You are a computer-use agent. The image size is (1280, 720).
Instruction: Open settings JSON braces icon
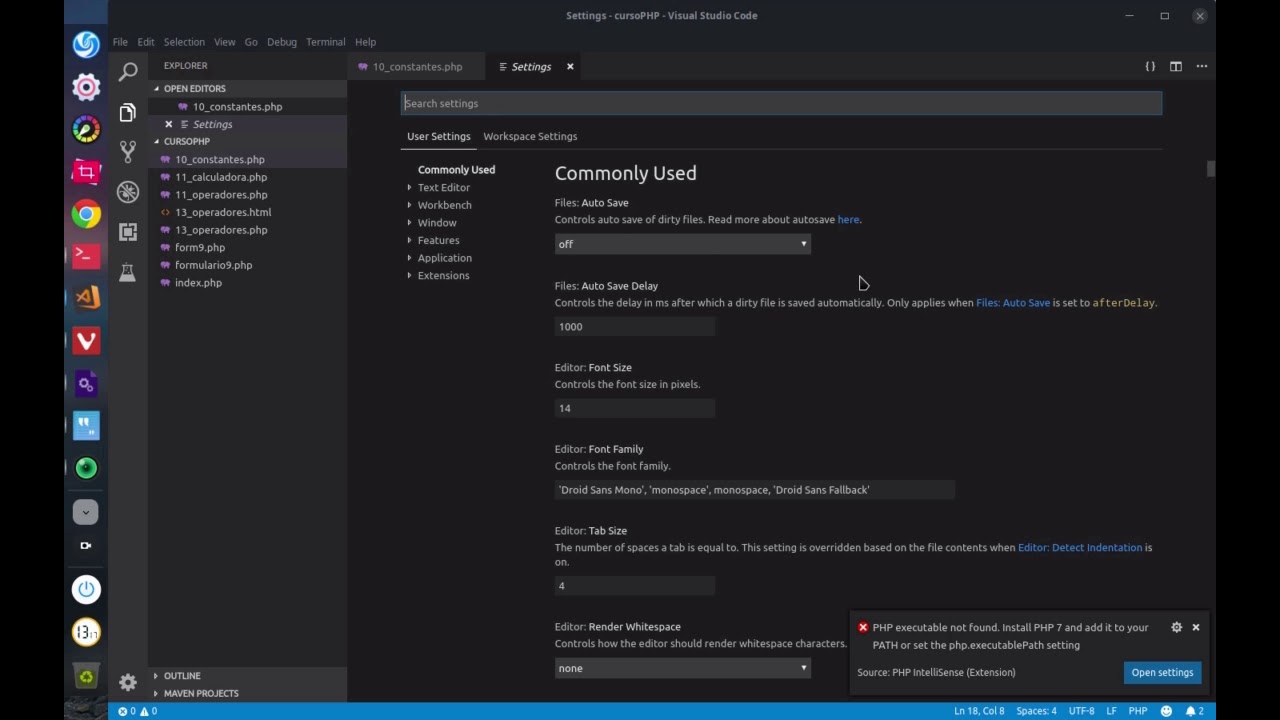(1150, 66)
